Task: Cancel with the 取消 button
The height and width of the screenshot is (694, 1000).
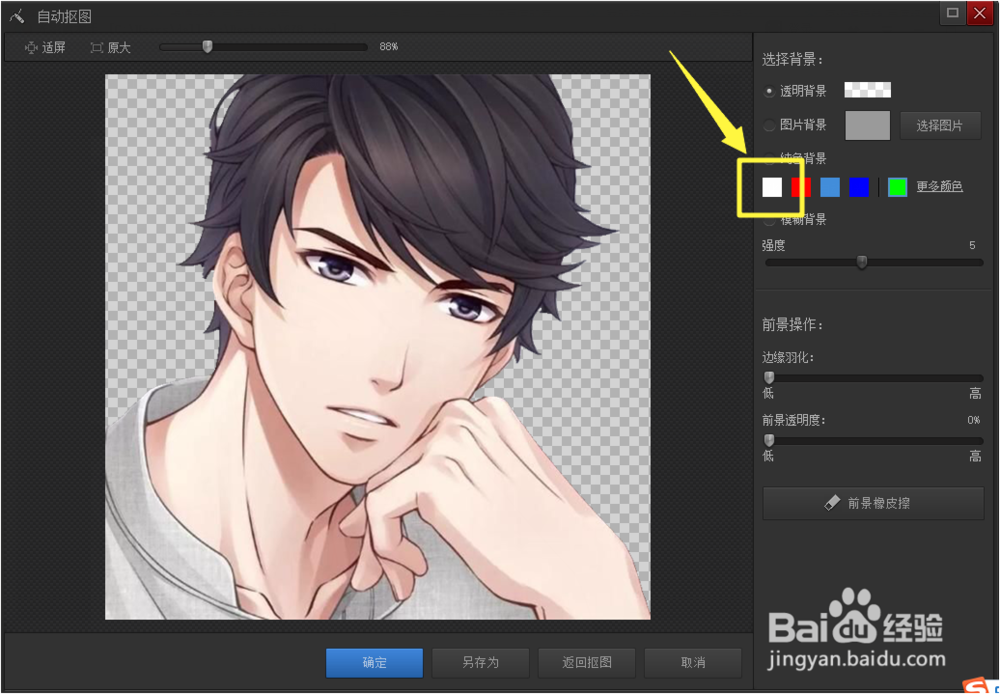Action: [x=693, y=663]
